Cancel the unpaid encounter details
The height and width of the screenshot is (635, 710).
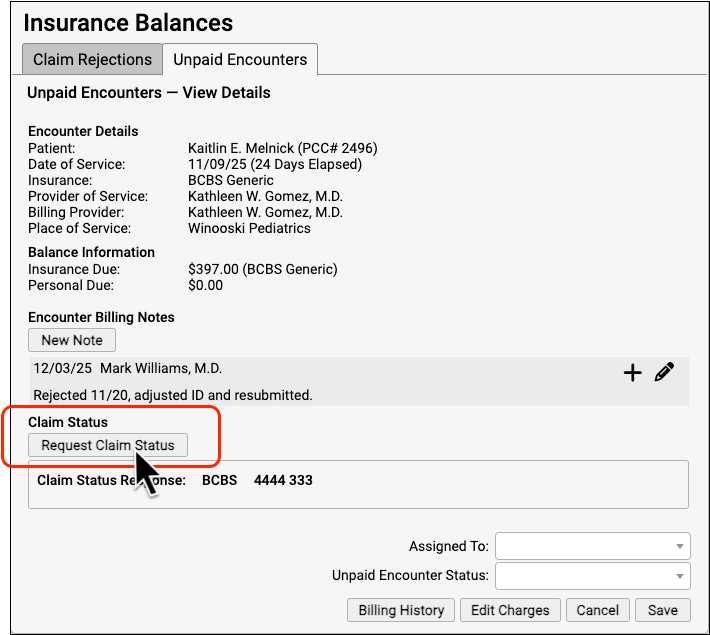tap(598, 610)
